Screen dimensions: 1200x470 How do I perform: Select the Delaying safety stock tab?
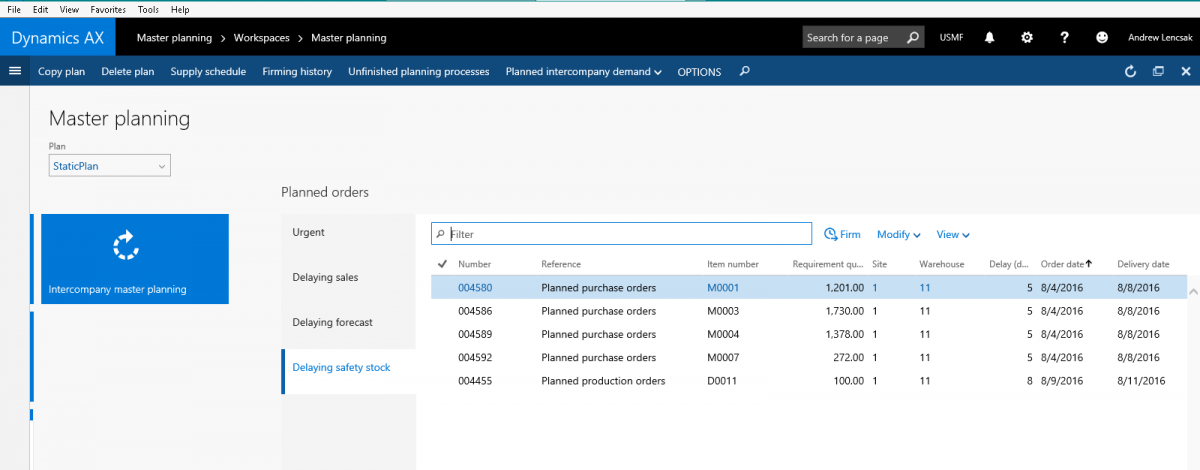coord(349,368)
